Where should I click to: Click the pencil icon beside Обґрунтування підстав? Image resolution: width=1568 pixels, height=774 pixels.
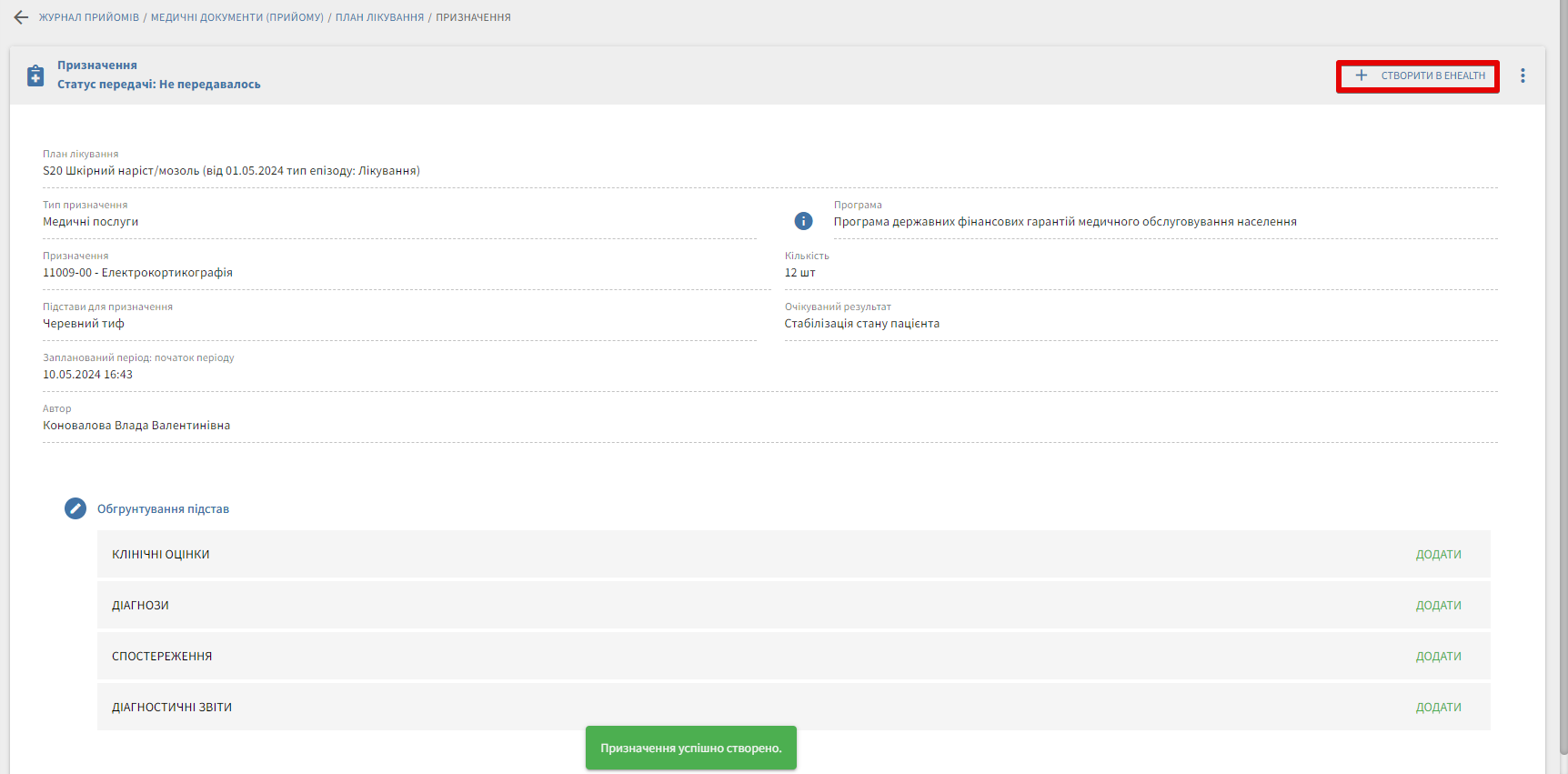point(75,508)
